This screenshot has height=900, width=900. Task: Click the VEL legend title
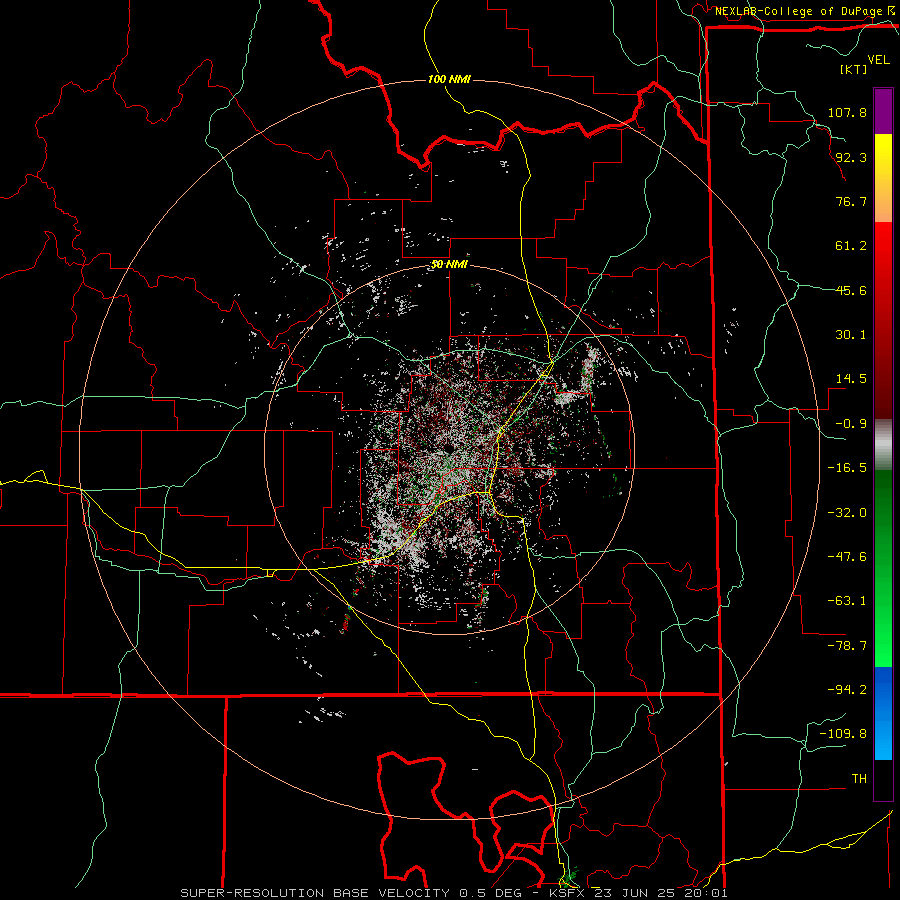click(x=878, y=60)
